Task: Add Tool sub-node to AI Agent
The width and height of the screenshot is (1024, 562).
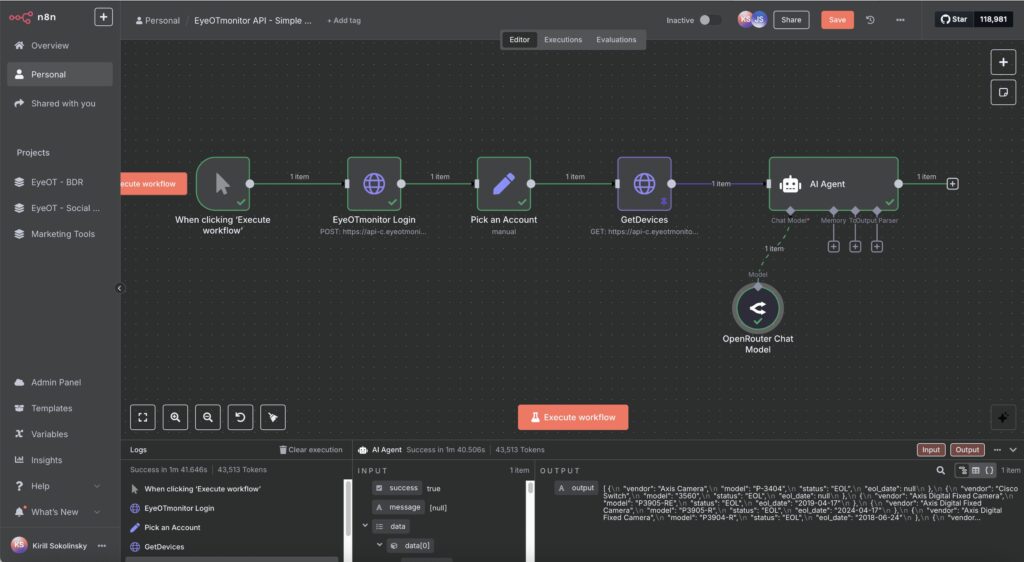Action: tap(855, 247)
